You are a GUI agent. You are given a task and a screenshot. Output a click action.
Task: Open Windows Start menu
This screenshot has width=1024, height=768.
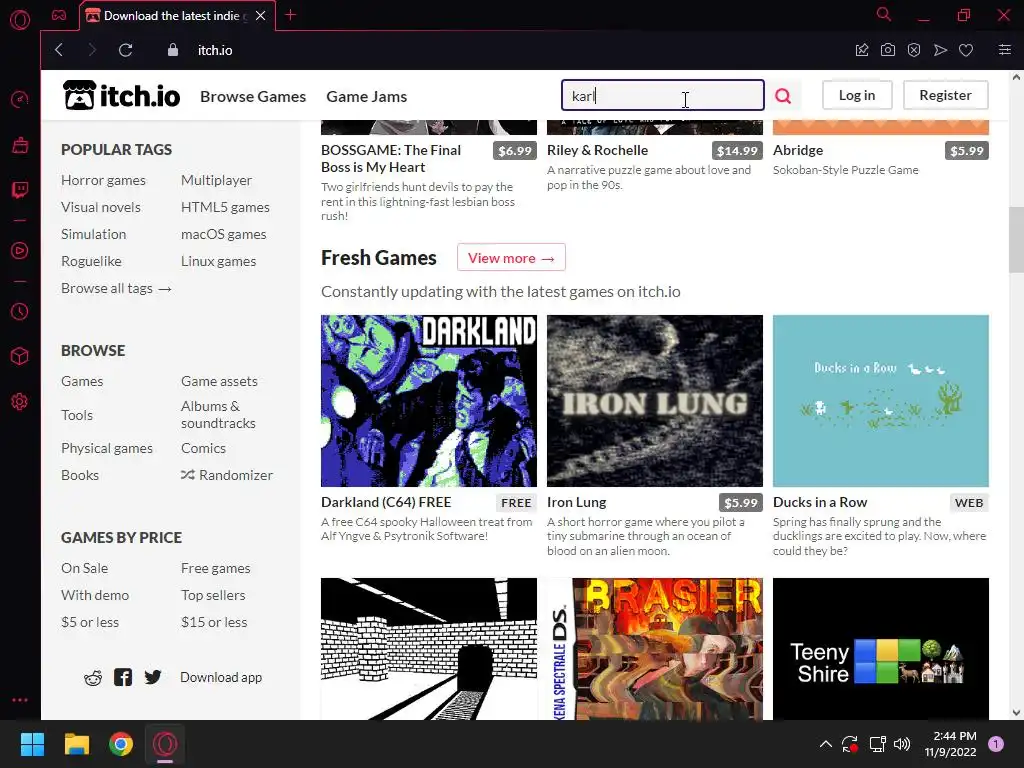click(x=32, y=744)
